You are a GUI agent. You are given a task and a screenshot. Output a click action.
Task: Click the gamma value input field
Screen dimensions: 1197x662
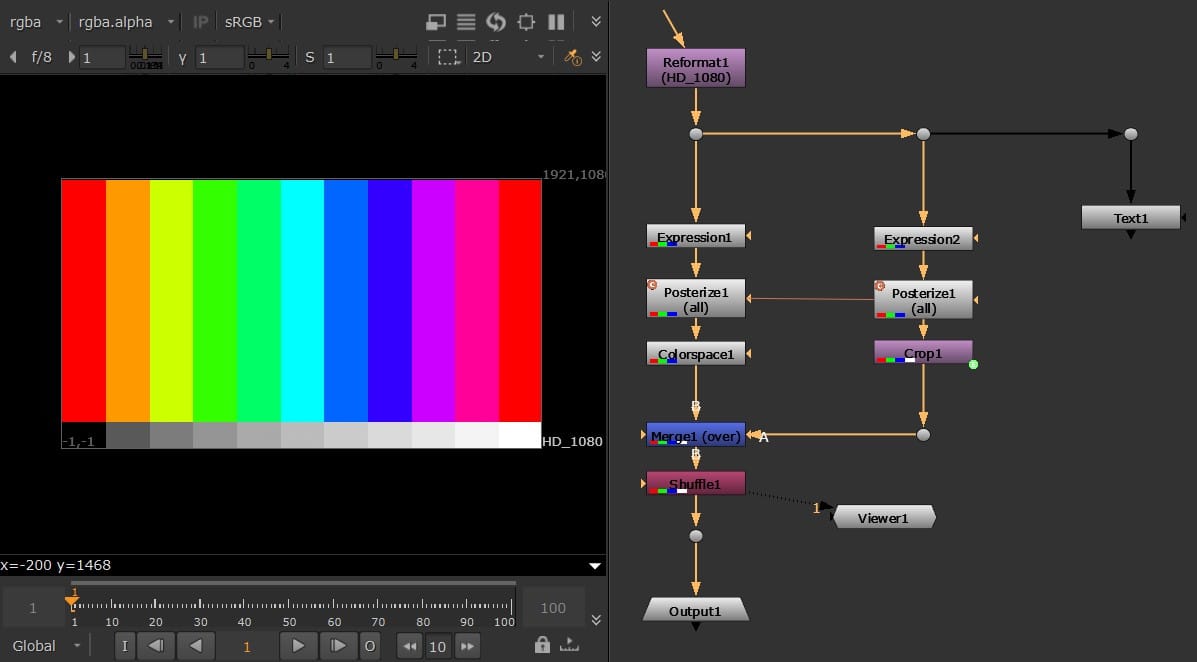click(220, 57)
